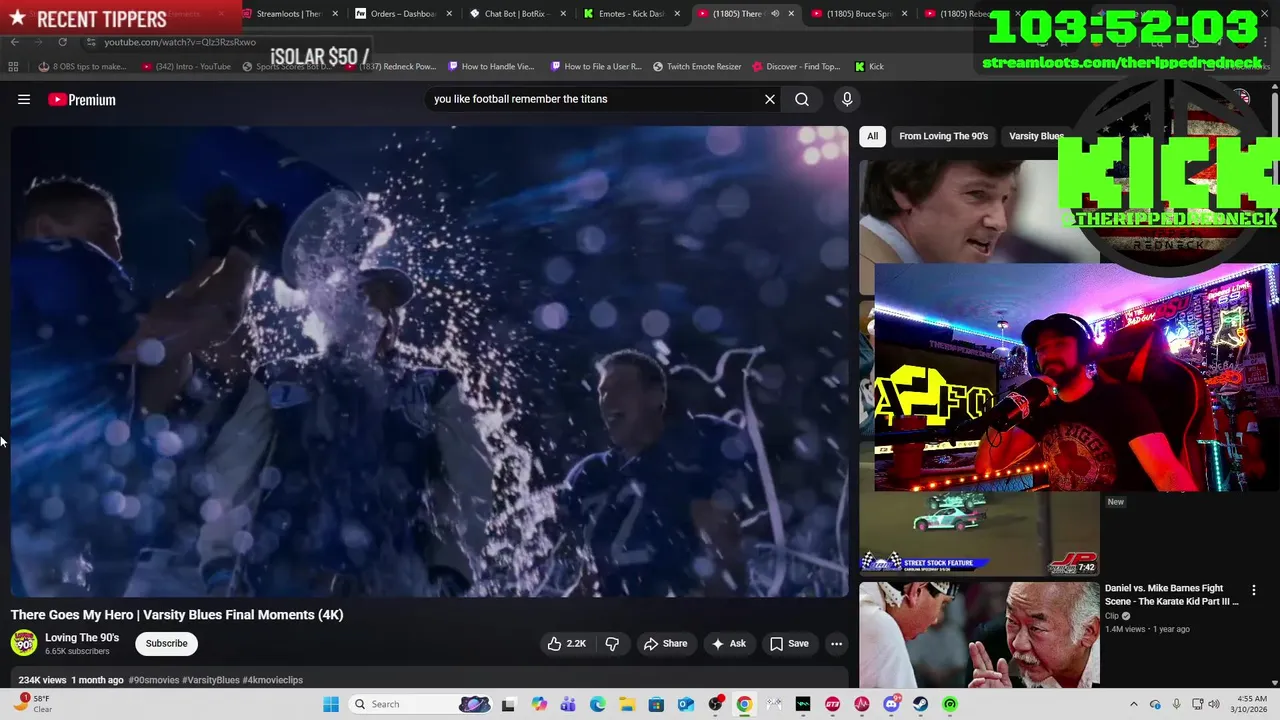
Task: Open the street stock feature video thumbnail
Action: 979,535
